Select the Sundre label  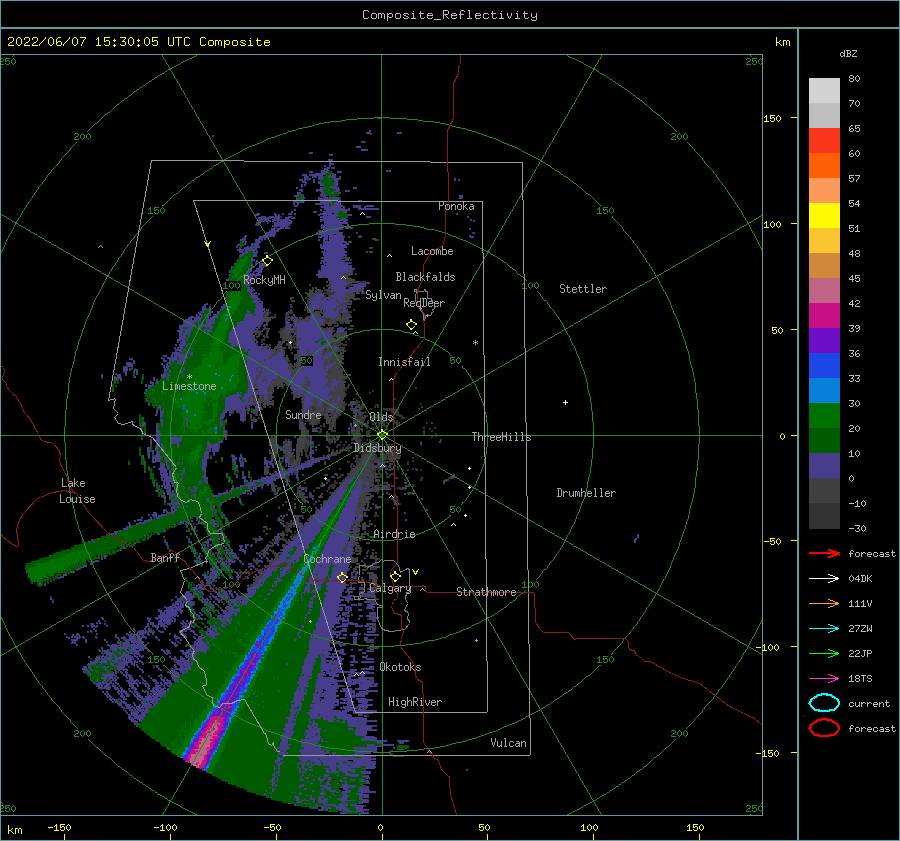(x=303, y=414)
